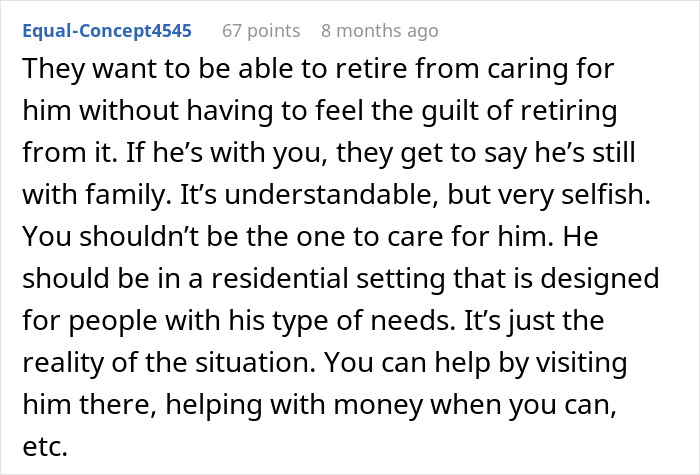Click the final word 'etc.' in the comment

[x=45, y=446]
